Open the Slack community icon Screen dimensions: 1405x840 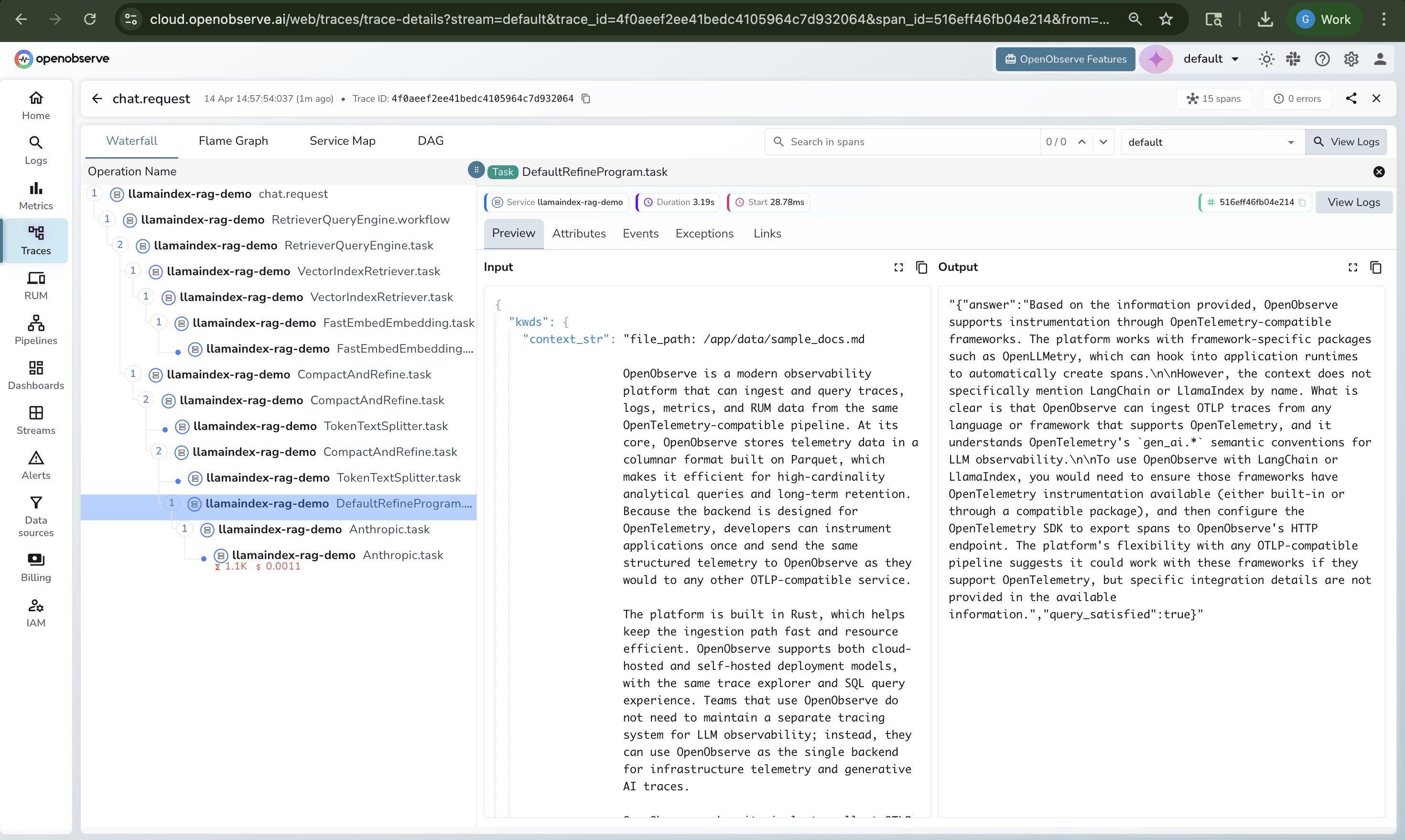1294,58
